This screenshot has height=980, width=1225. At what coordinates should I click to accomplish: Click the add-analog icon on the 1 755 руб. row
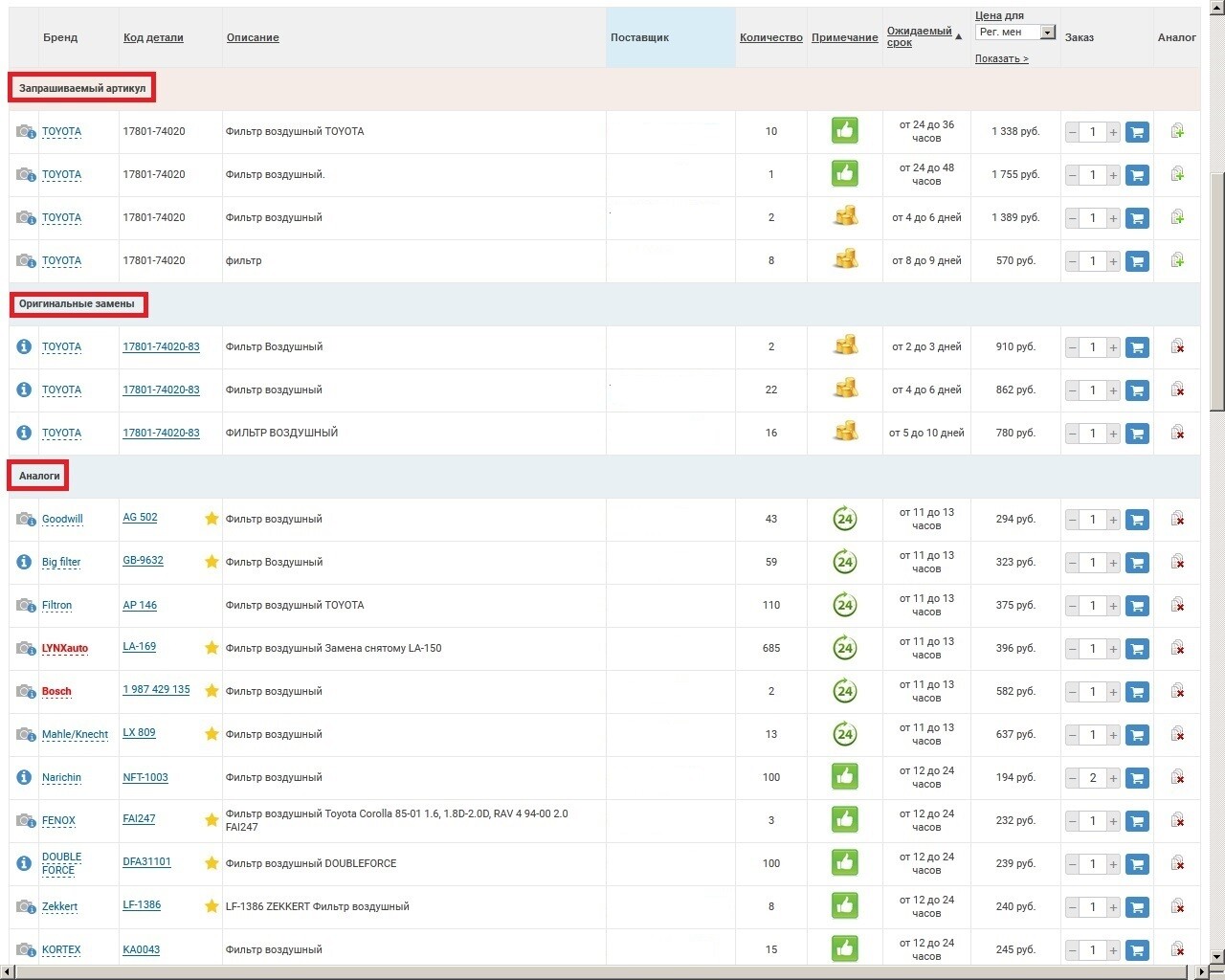click(x=1178, y=174)
